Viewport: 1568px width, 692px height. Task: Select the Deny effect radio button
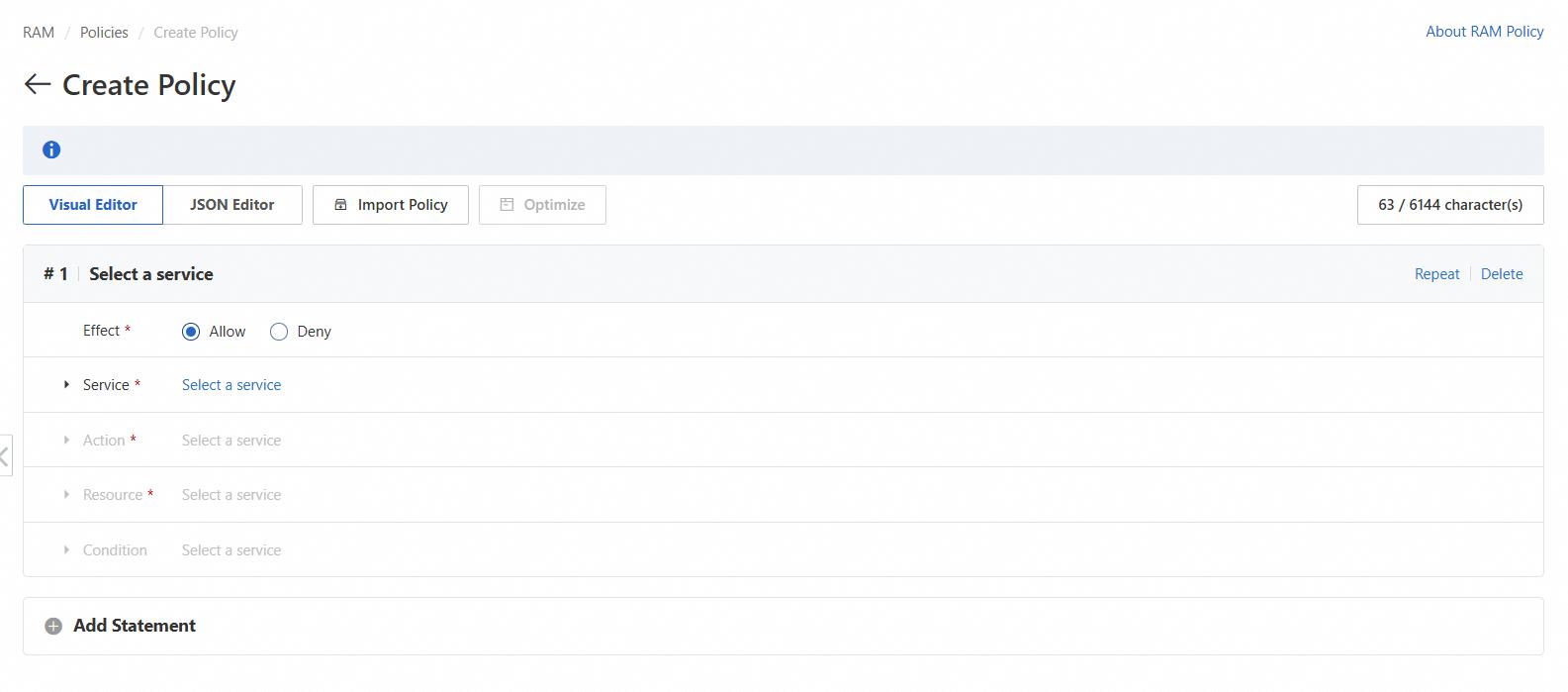point(279,332)
